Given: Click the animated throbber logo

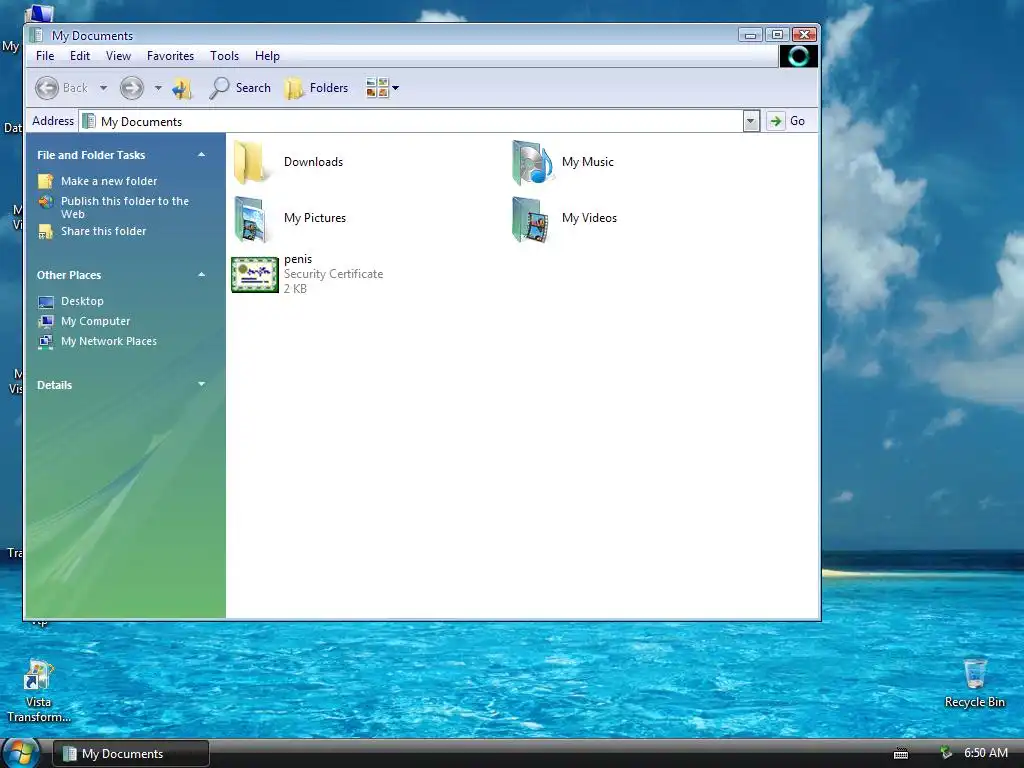Looking at the screenshot, I should pyautogui.click(x=798, y=57).
